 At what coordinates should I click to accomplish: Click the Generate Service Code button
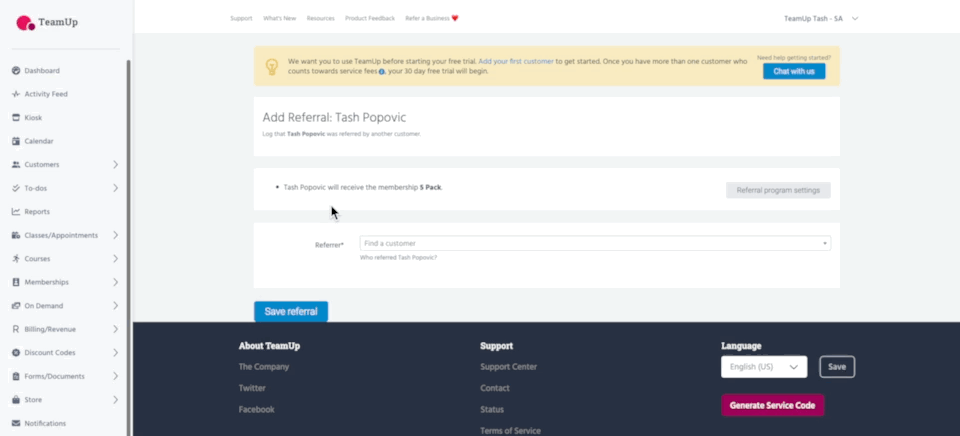pyautogui.click(x=772, y=405)
